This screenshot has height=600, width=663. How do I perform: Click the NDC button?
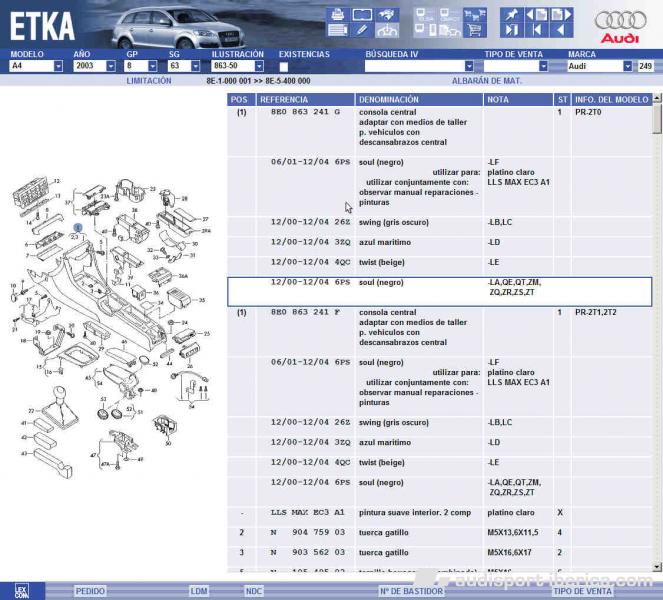coord(254,591)
